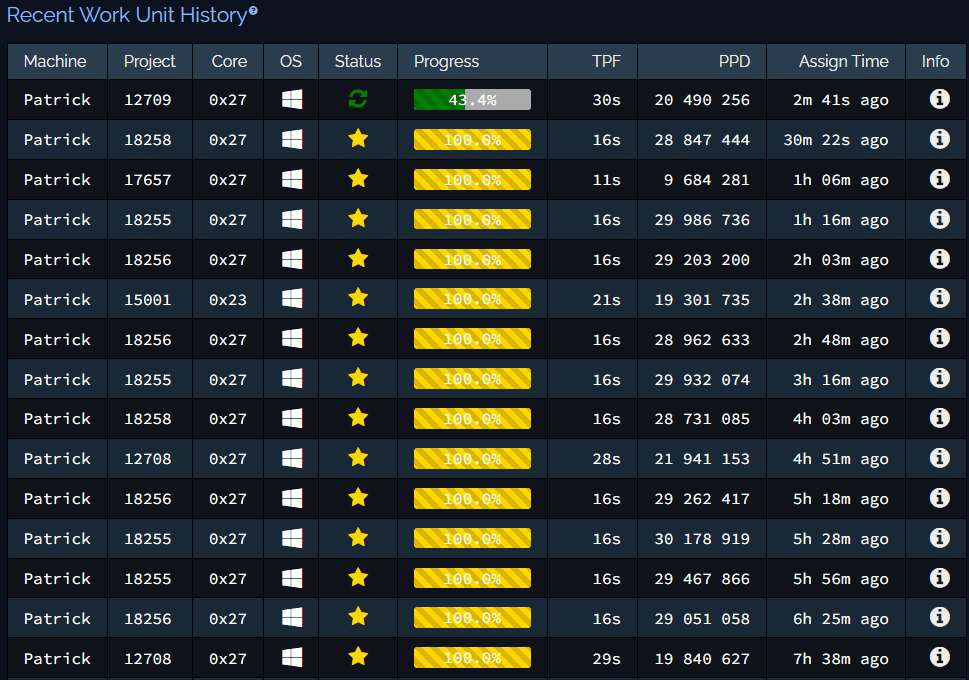The width and height of the screenshot is (969, 680).
Task: Click the project number 15001
Action: pyautogui.click(x=148, y=300)
